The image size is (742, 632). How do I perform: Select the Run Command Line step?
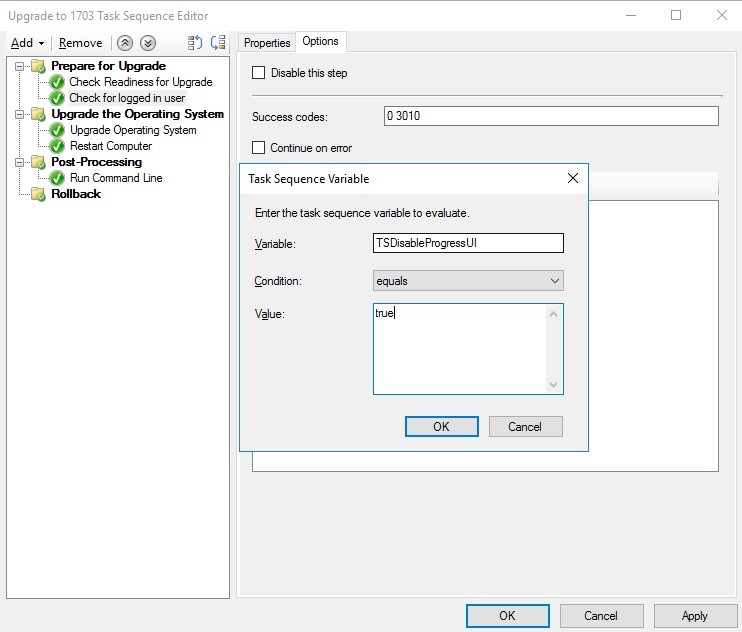(116, 178)
